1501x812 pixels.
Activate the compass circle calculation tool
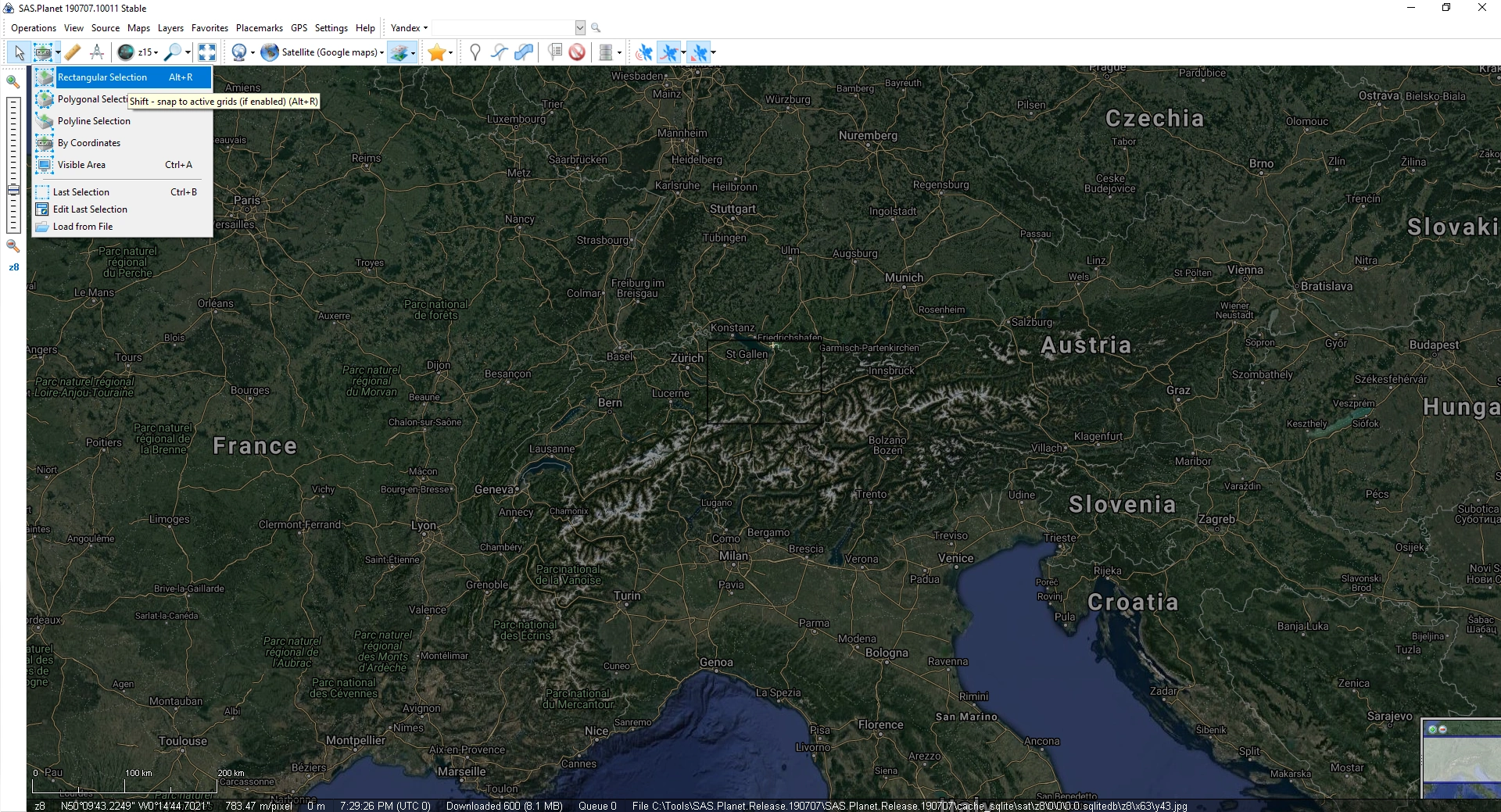[x=97, y=52]
